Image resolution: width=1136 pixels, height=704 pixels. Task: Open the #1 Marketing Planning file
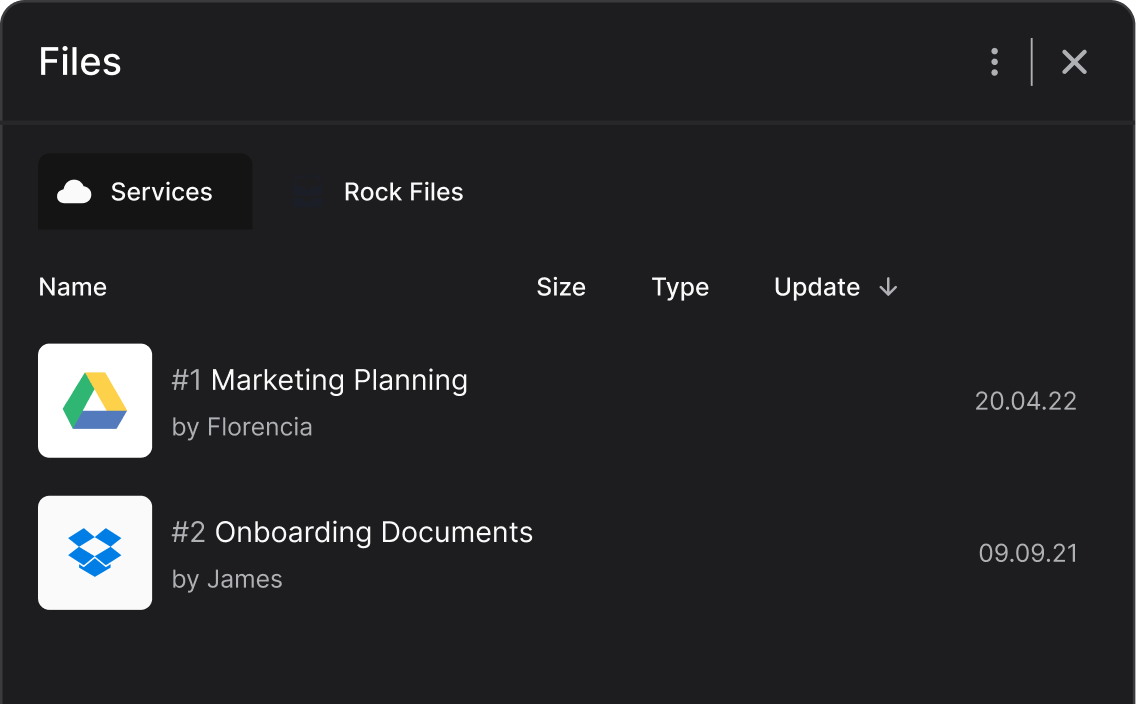(x=319, y=380)
